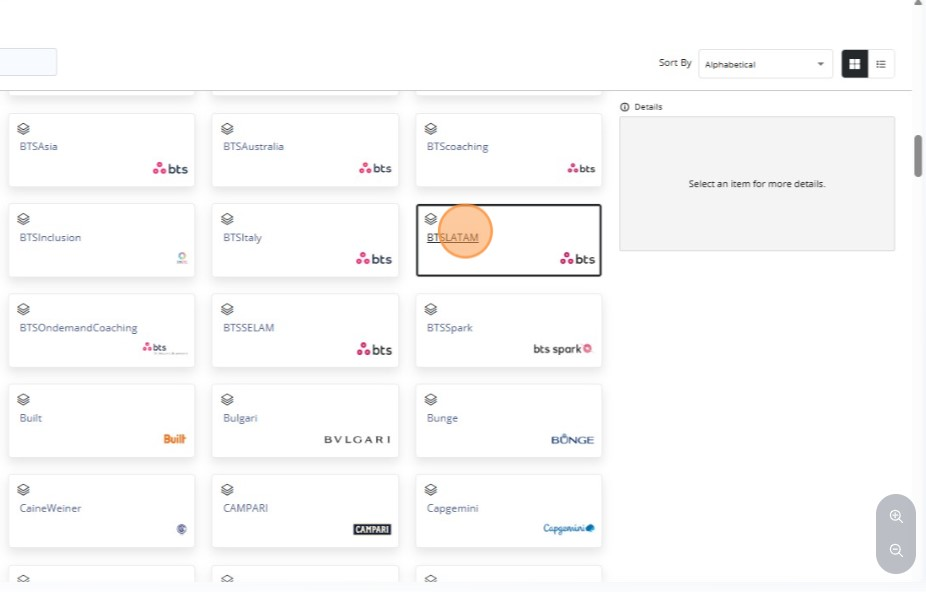Select Bulgari name text
This screenshot has width=926, height=592.
coord(240,418)
